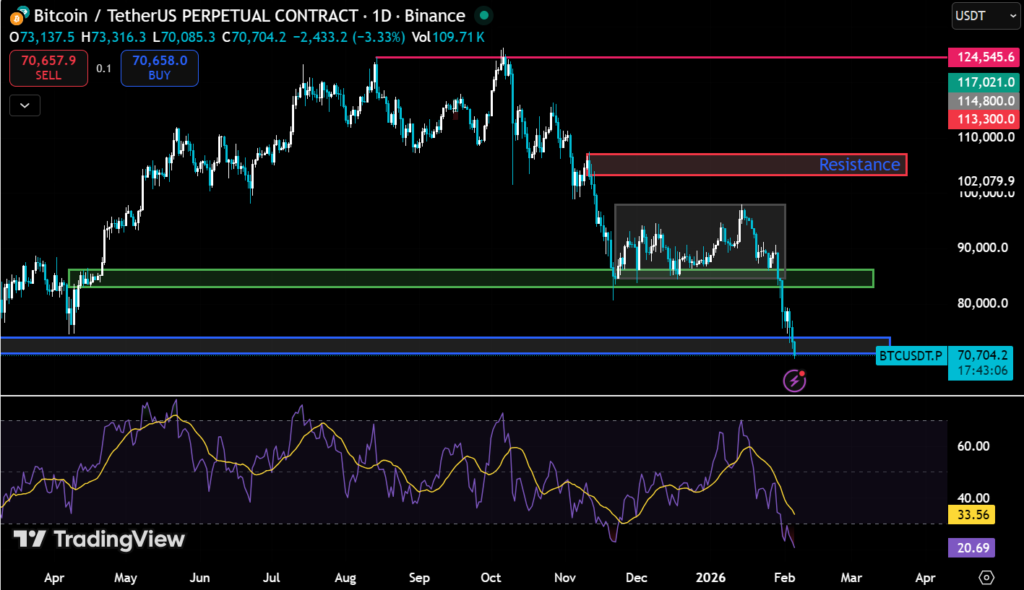Toggle the purple 20.69 indicator value label

(969, 547)
